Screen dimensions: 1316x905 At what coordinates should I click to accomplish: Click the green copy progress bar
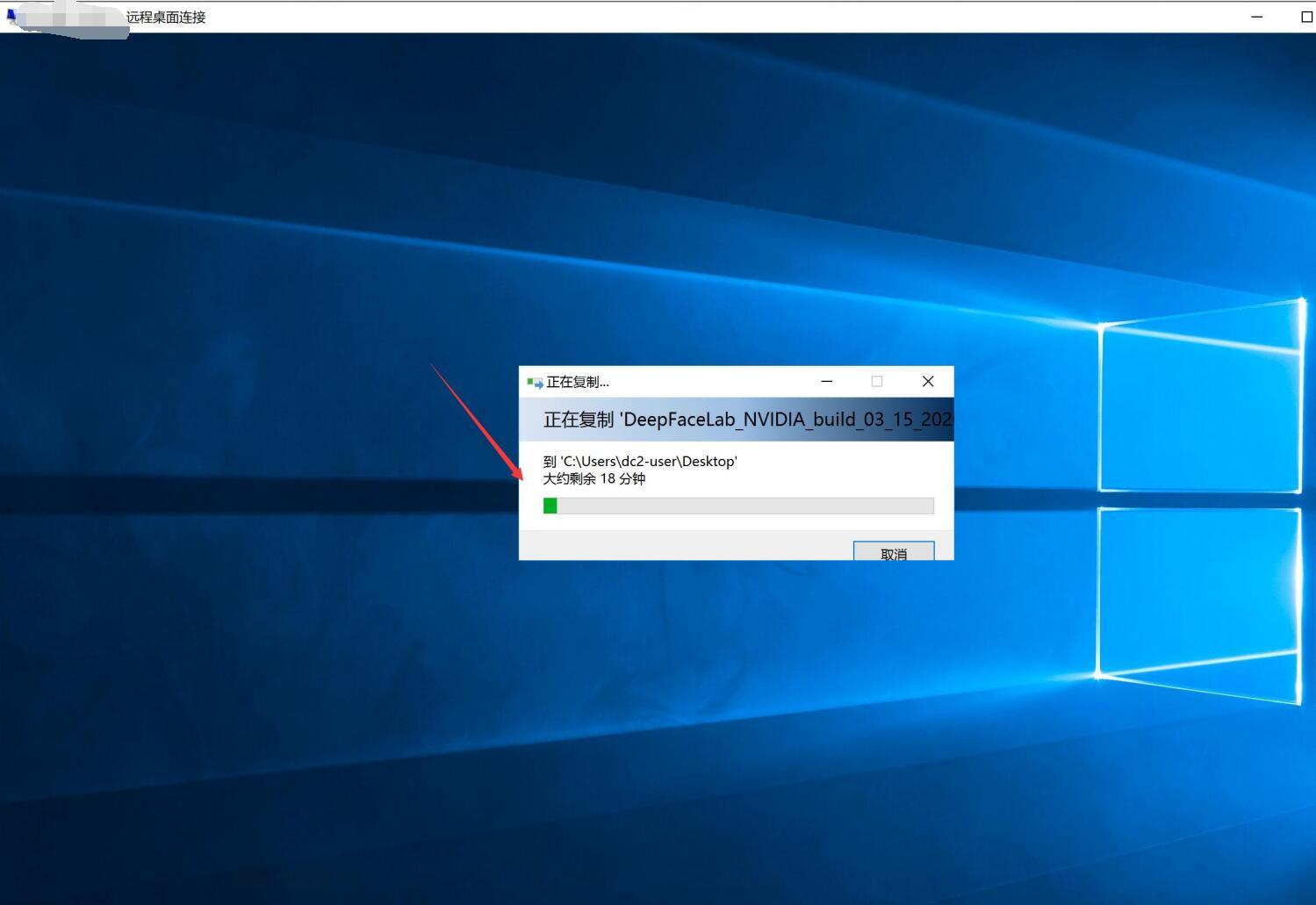tap(738, 506)
